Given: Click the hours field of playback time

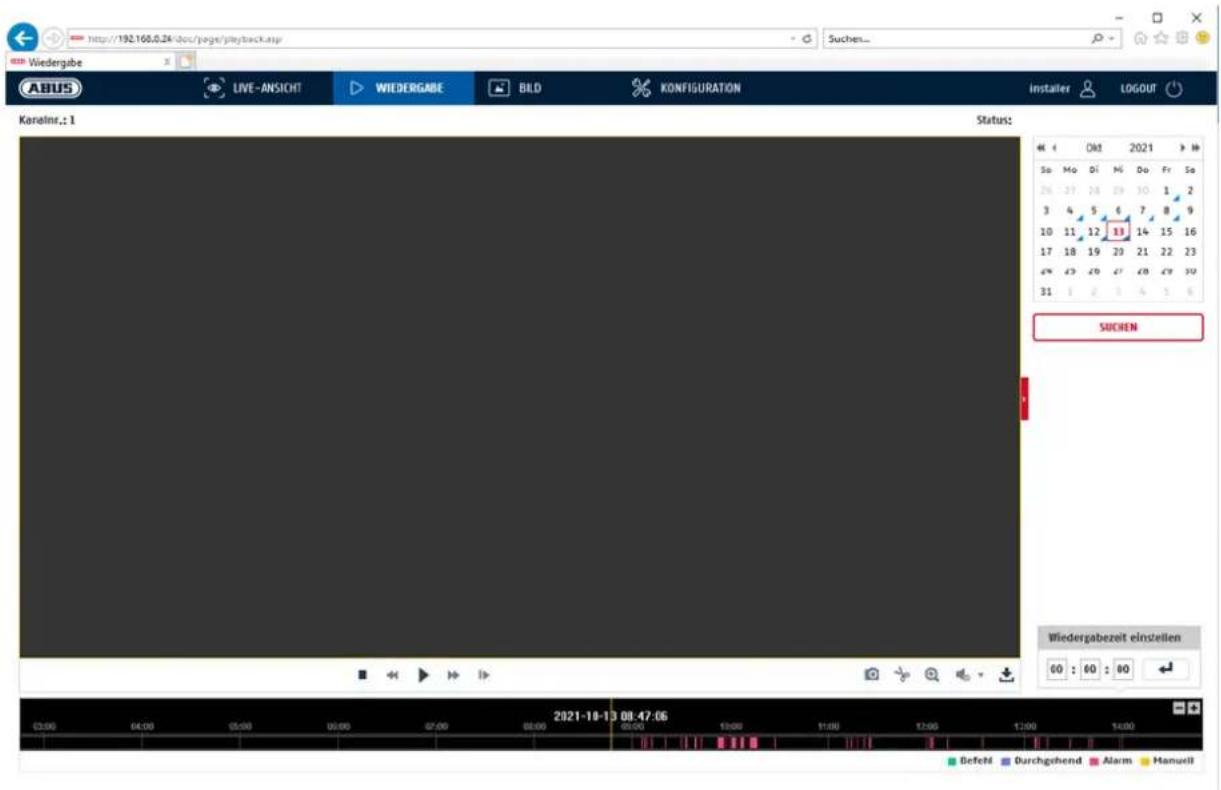Looking at the screenshot, I should pyautogui.click(x=1058, y=669).
